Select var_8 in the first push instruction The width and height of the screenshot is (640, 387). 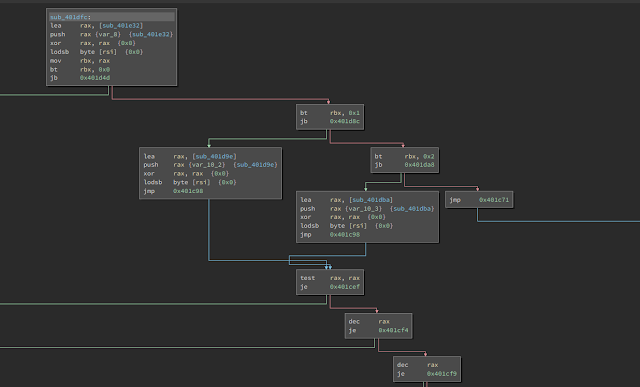coord(109,34)
